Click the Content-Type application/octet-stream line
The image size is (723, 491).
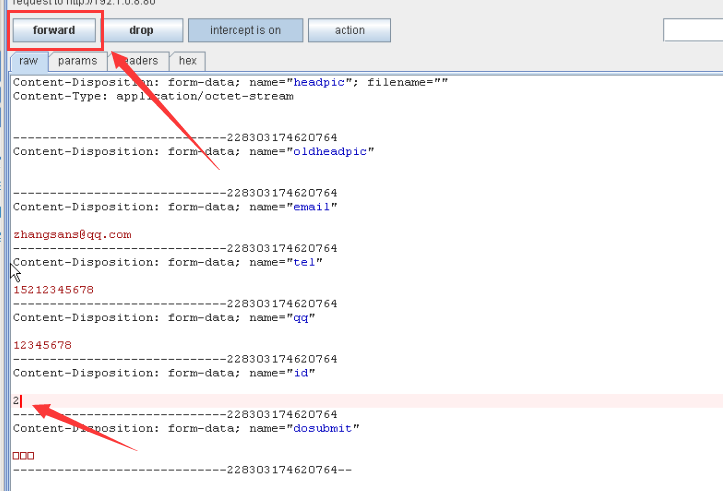point(153,96)
